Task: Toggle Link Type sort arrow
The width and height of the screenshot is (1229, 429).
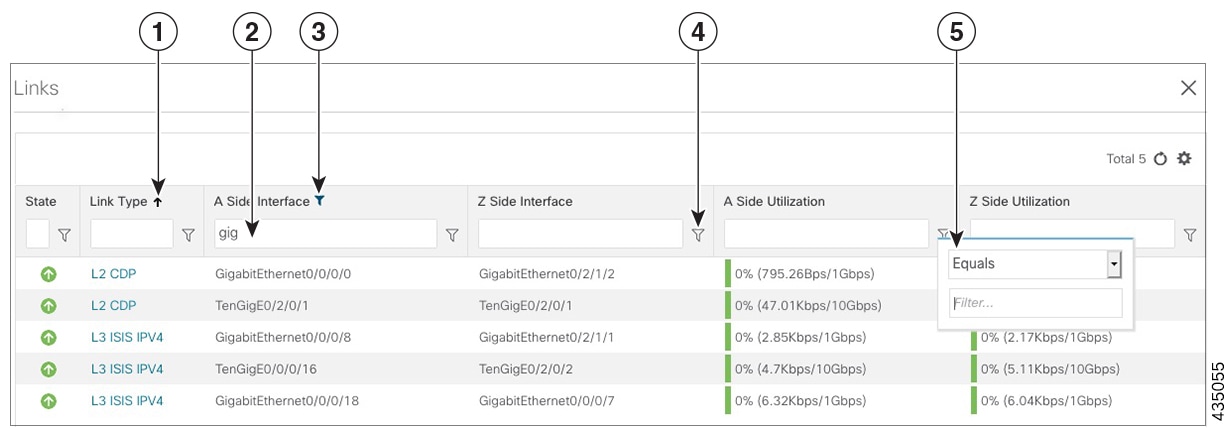Action: coord(157,201)
